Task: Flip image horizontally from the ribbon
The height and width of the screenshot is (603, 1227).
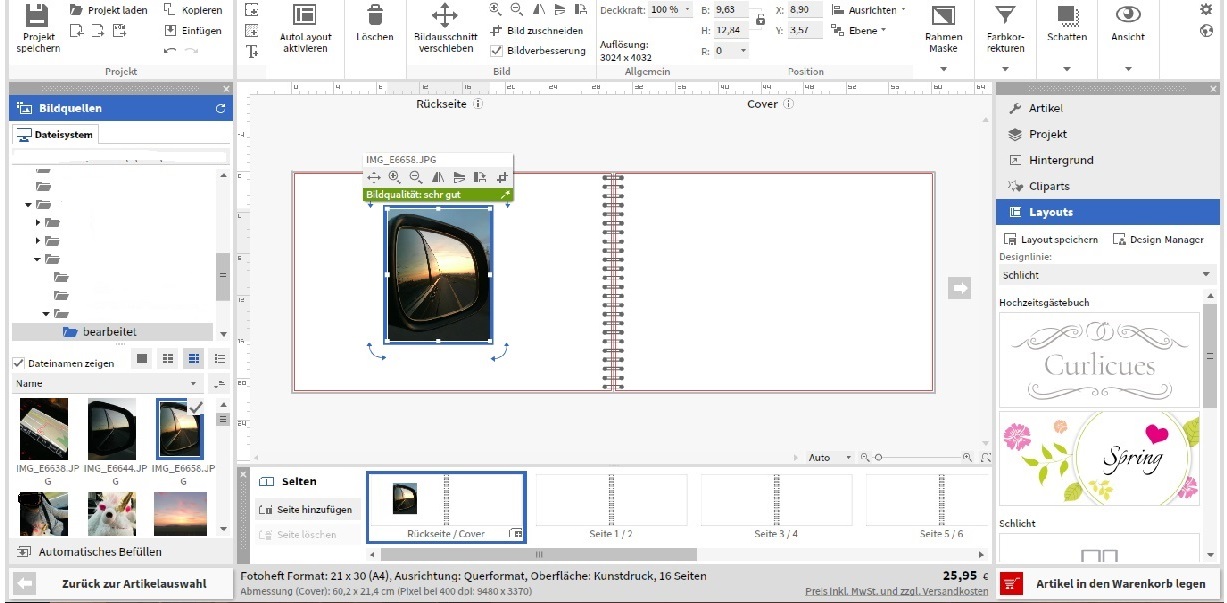Action: tap(538, 9)
